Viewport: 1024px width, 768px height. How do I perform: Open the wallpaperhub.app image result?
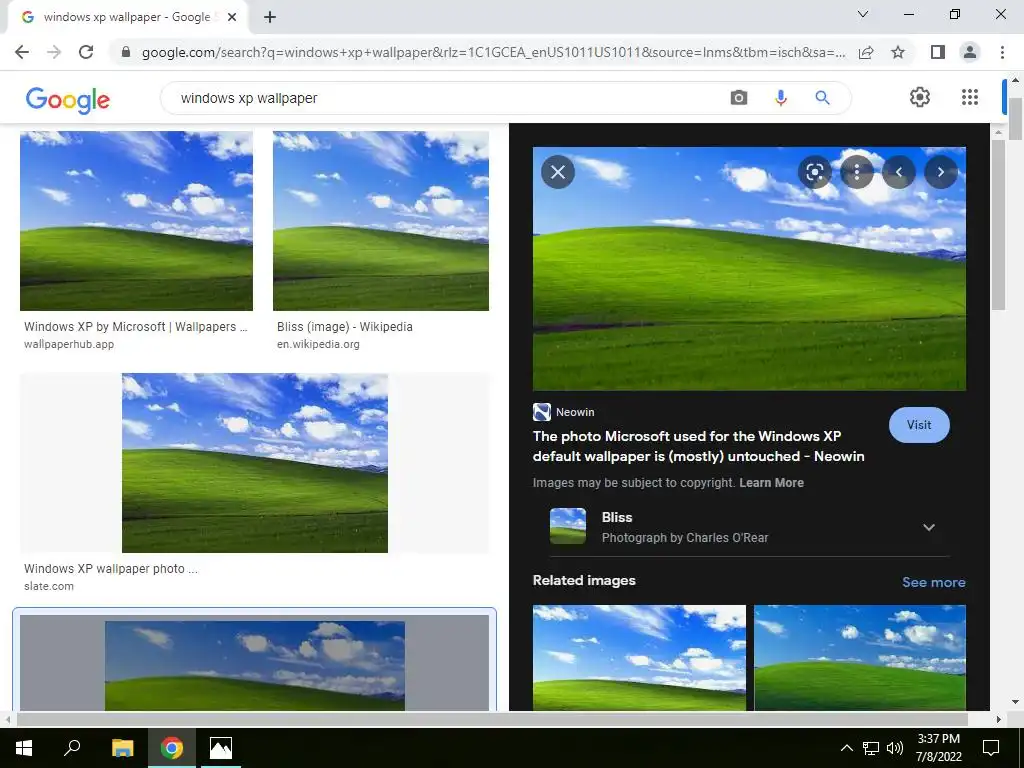136,221
